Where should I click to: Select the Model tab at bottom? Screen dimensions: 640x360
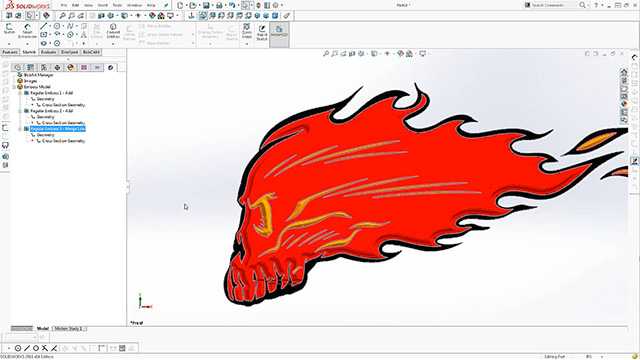pyautogui.click(x=42, y=329)
